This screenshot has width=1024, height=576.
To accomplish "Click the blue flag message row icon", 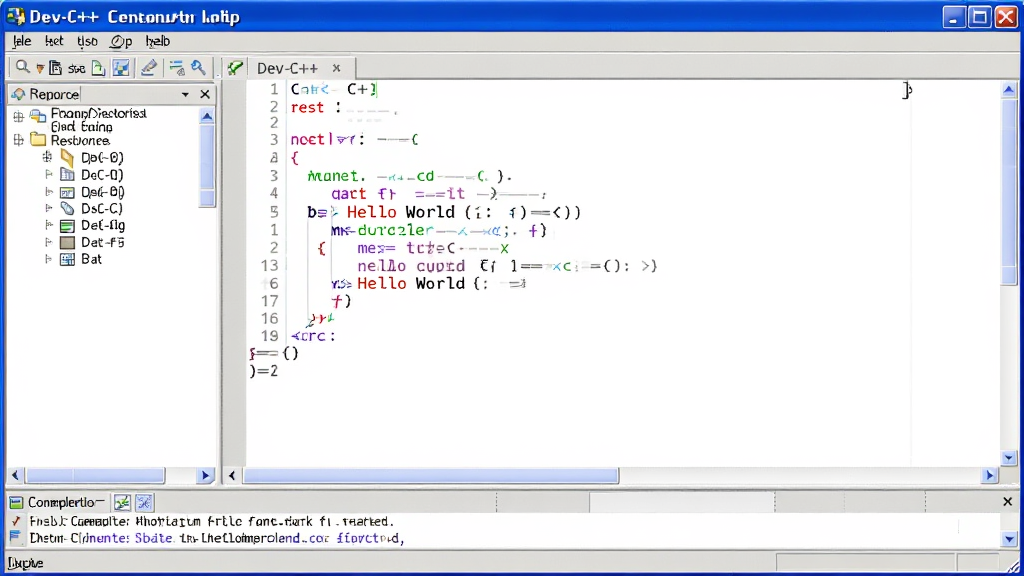I will (16, 537).
